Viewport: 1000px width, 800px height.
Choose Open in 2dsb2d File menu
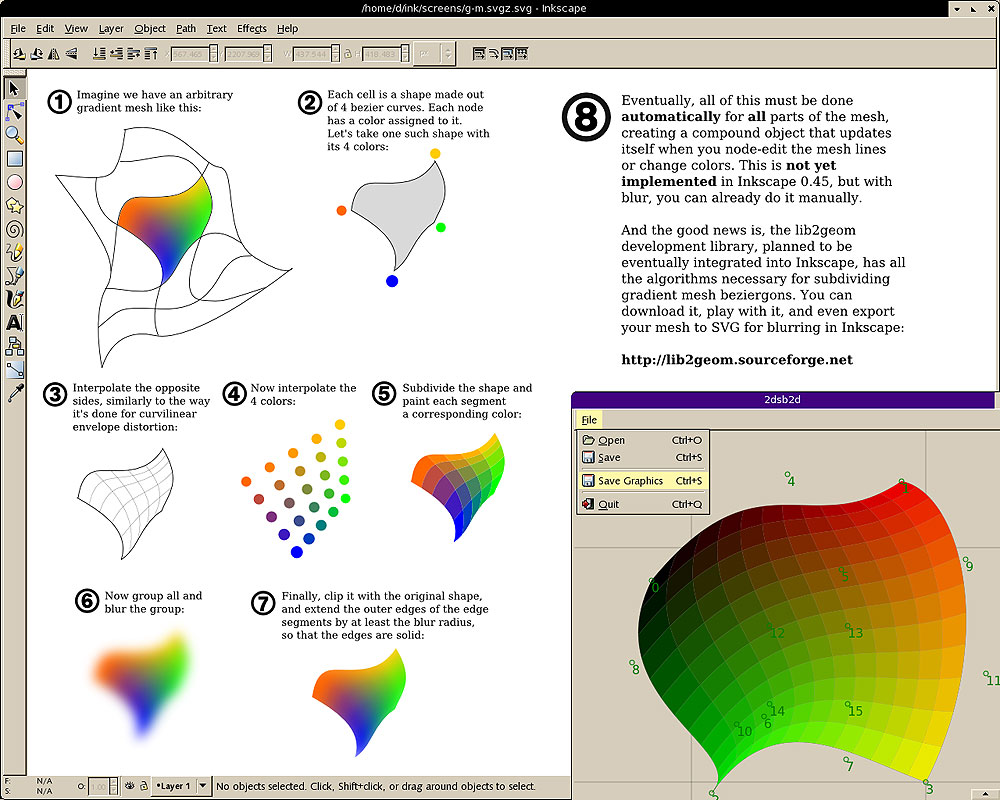(642, 440)
